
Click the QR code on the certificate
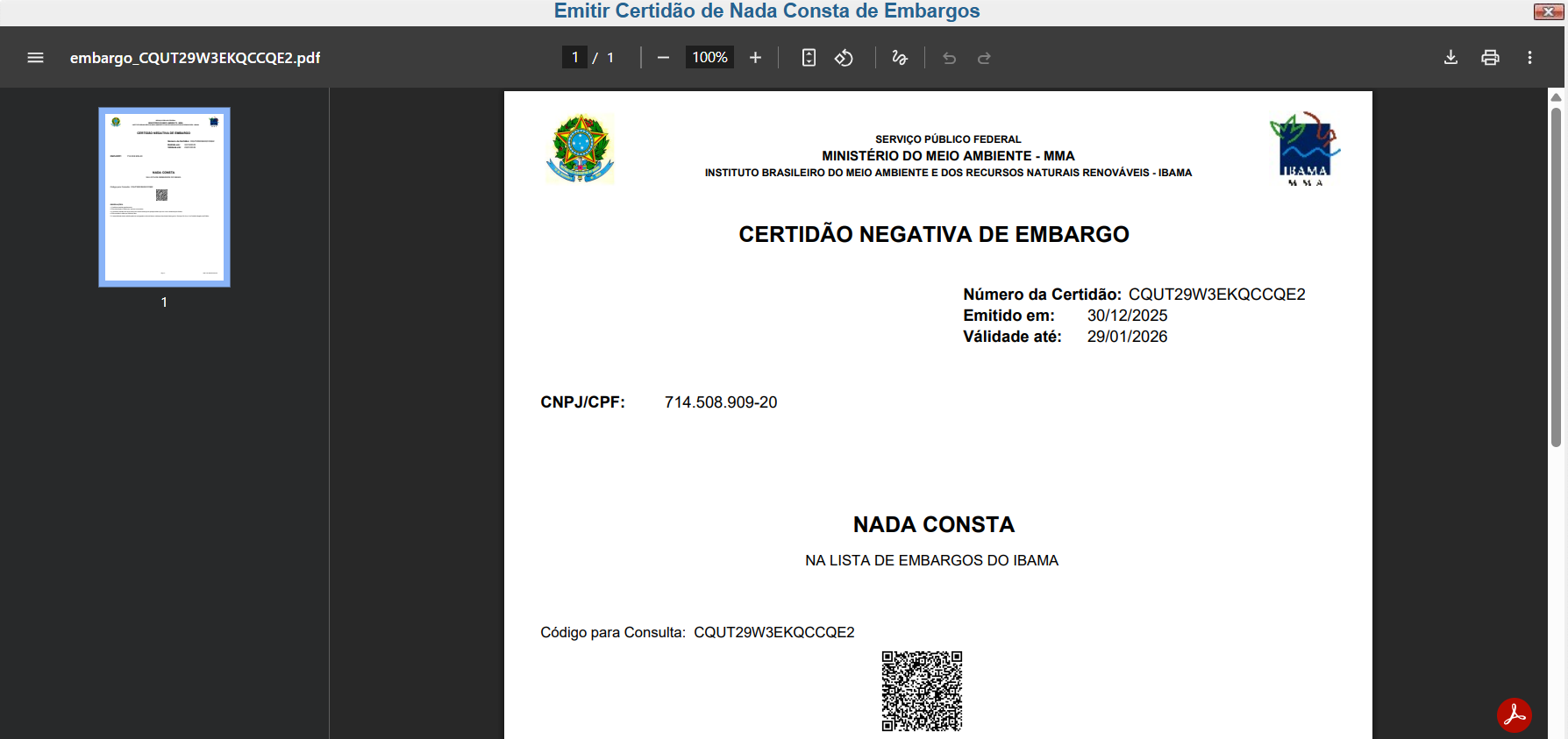tap(922, 691)
